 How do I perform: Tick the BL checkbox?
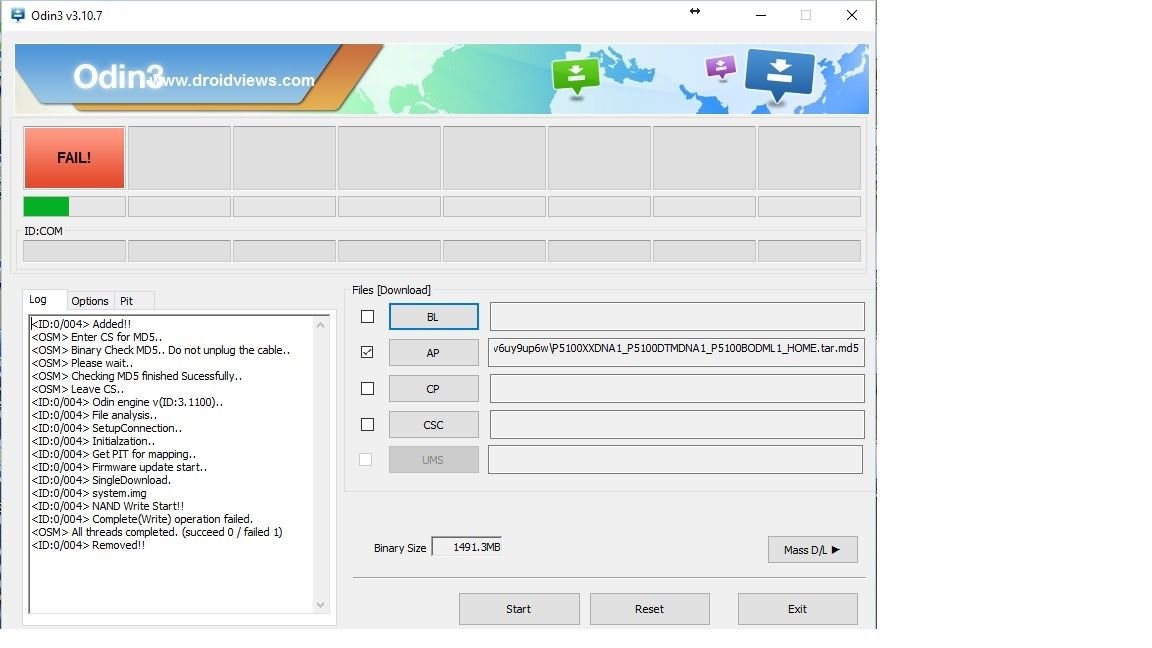tap(367, 317)
